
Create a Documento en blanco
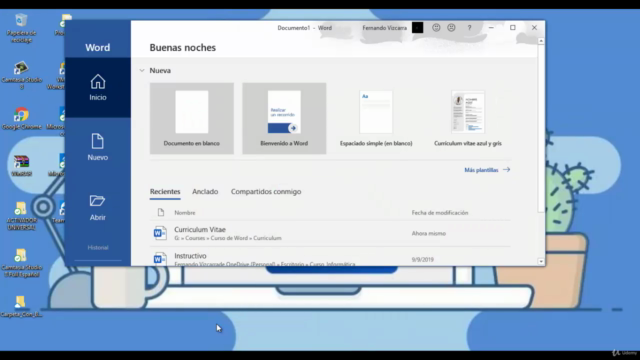coord(191,118)
